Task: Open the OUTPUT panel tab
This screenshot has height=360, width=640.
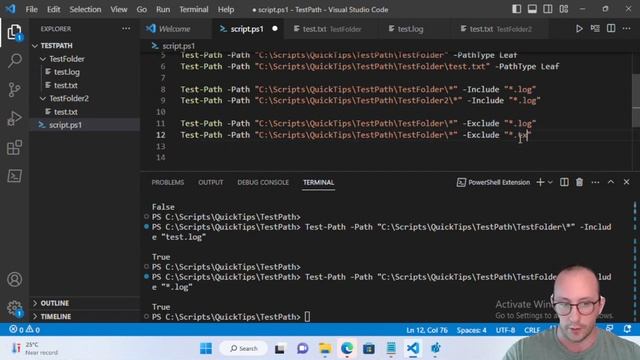Action: 211,182
